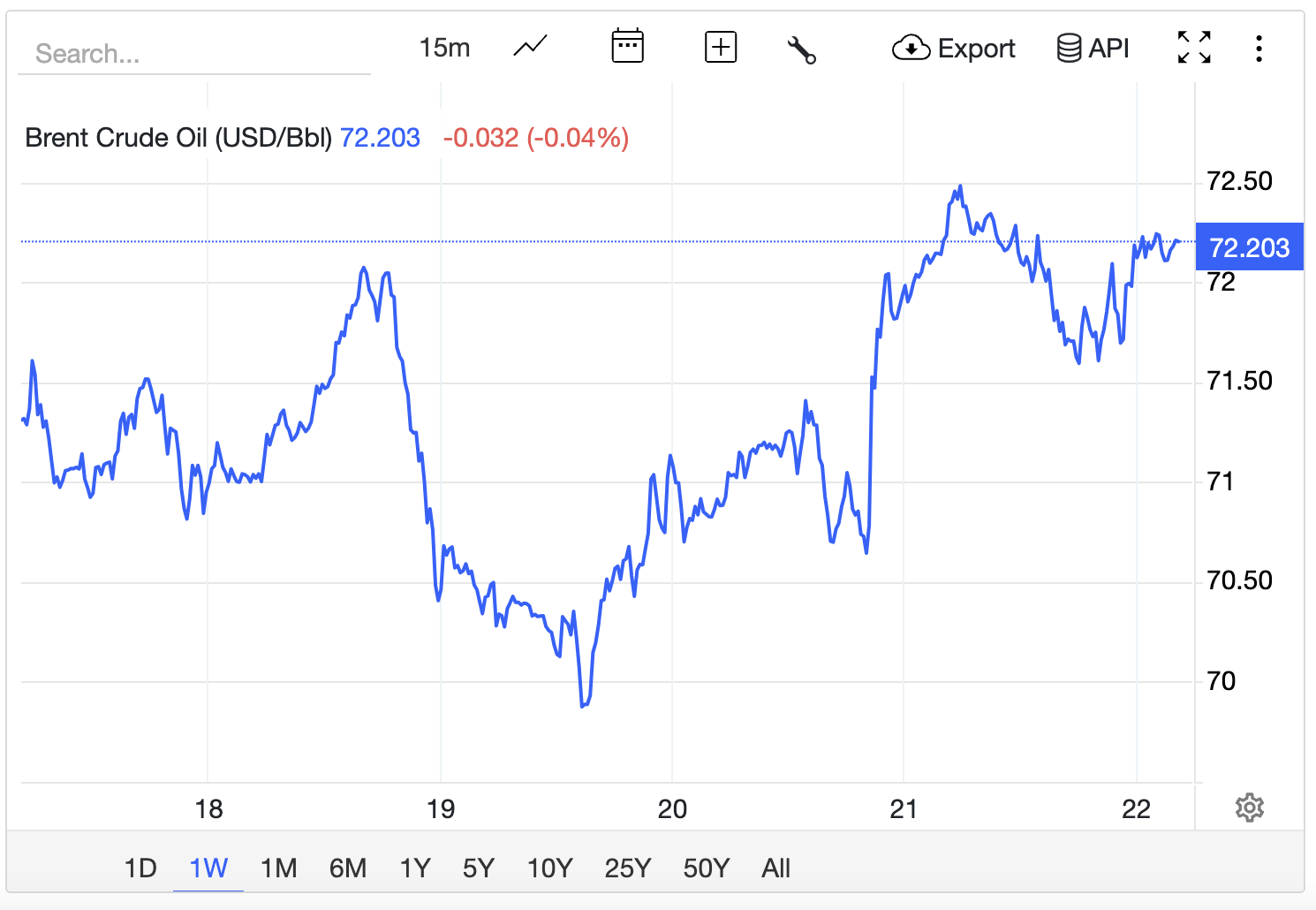Click the Brent Crude Oil (USD/Bbl) label
Viewport: 1316px width, 910px height.
click(x=178, y=138)
